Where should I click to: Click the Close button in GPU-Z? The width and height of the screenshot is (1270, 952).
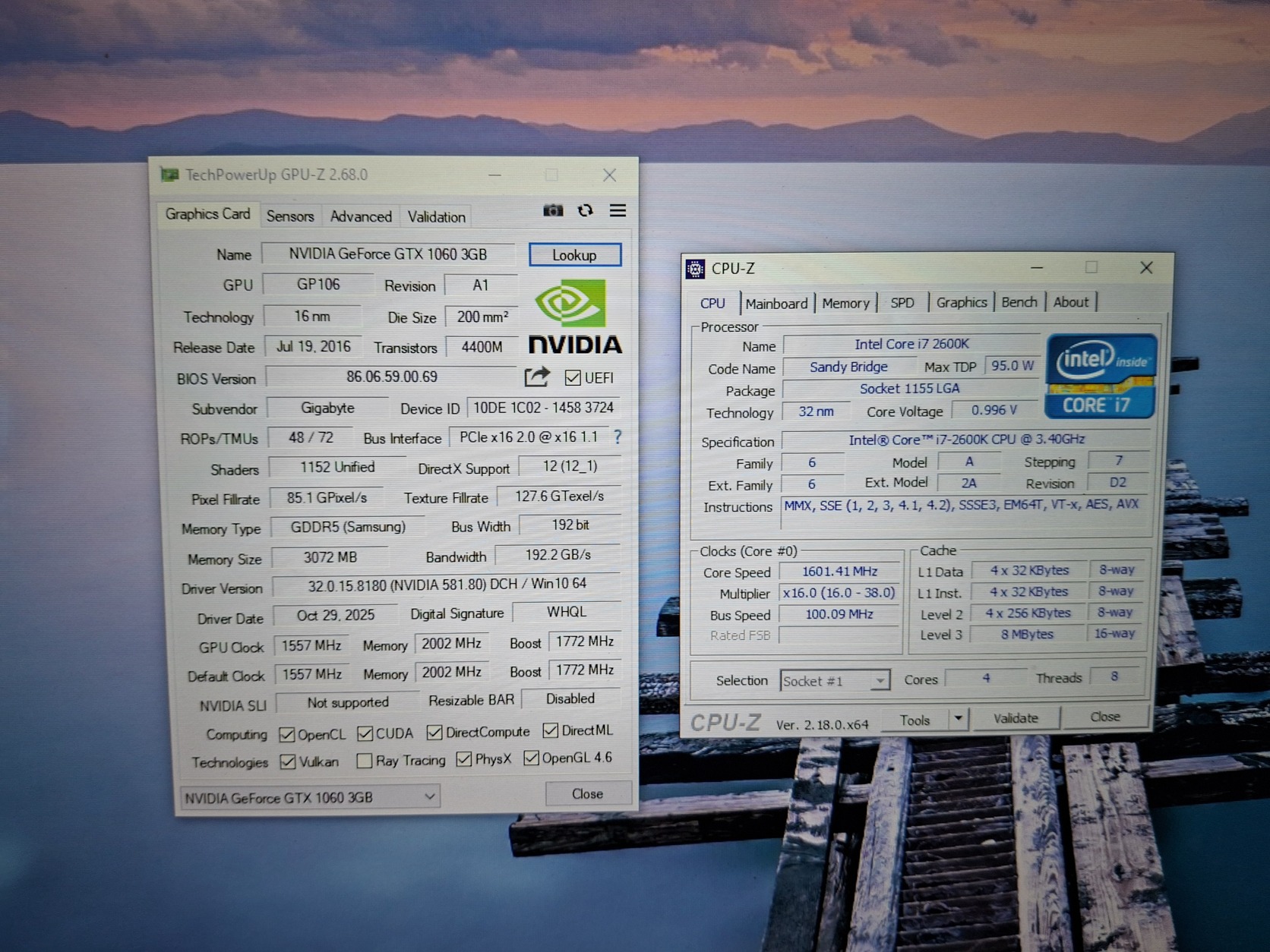[x=588, y=794]
